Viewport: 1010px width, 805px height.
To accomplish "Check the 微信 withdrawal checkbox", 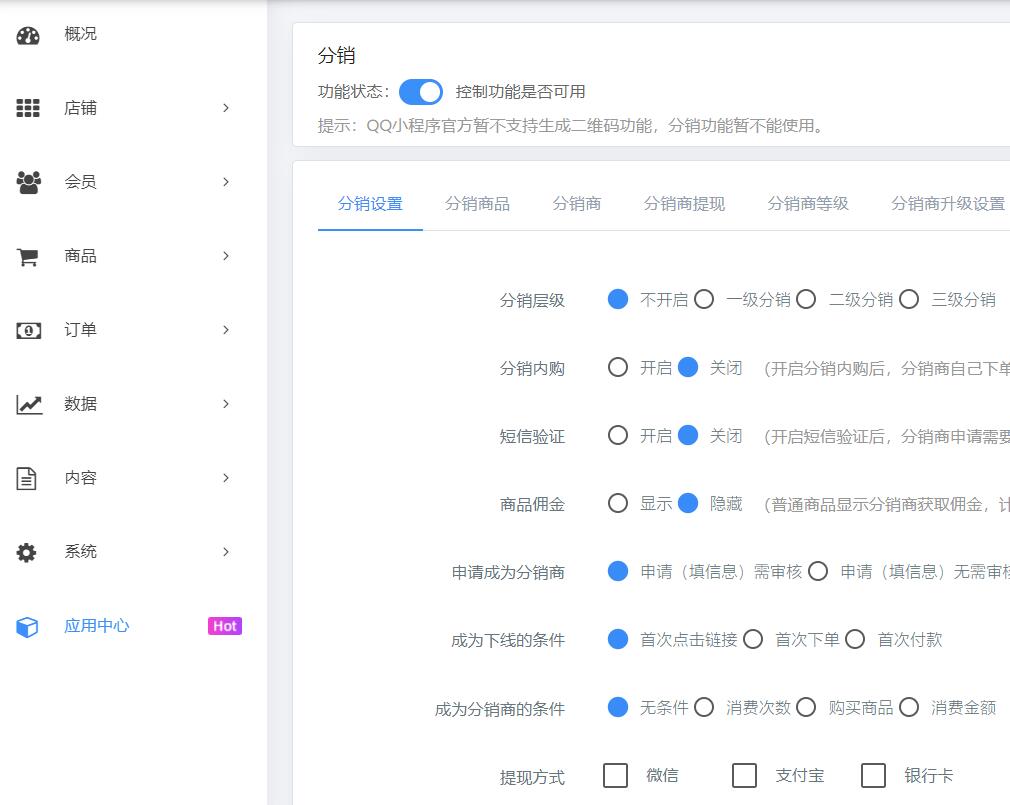I will click(x=616, y=775).
